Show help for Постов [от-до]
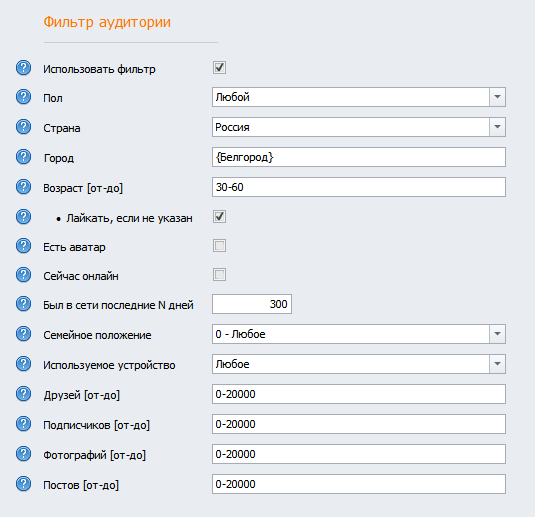This screenshot has height=517, width=535. click(24, 484)
